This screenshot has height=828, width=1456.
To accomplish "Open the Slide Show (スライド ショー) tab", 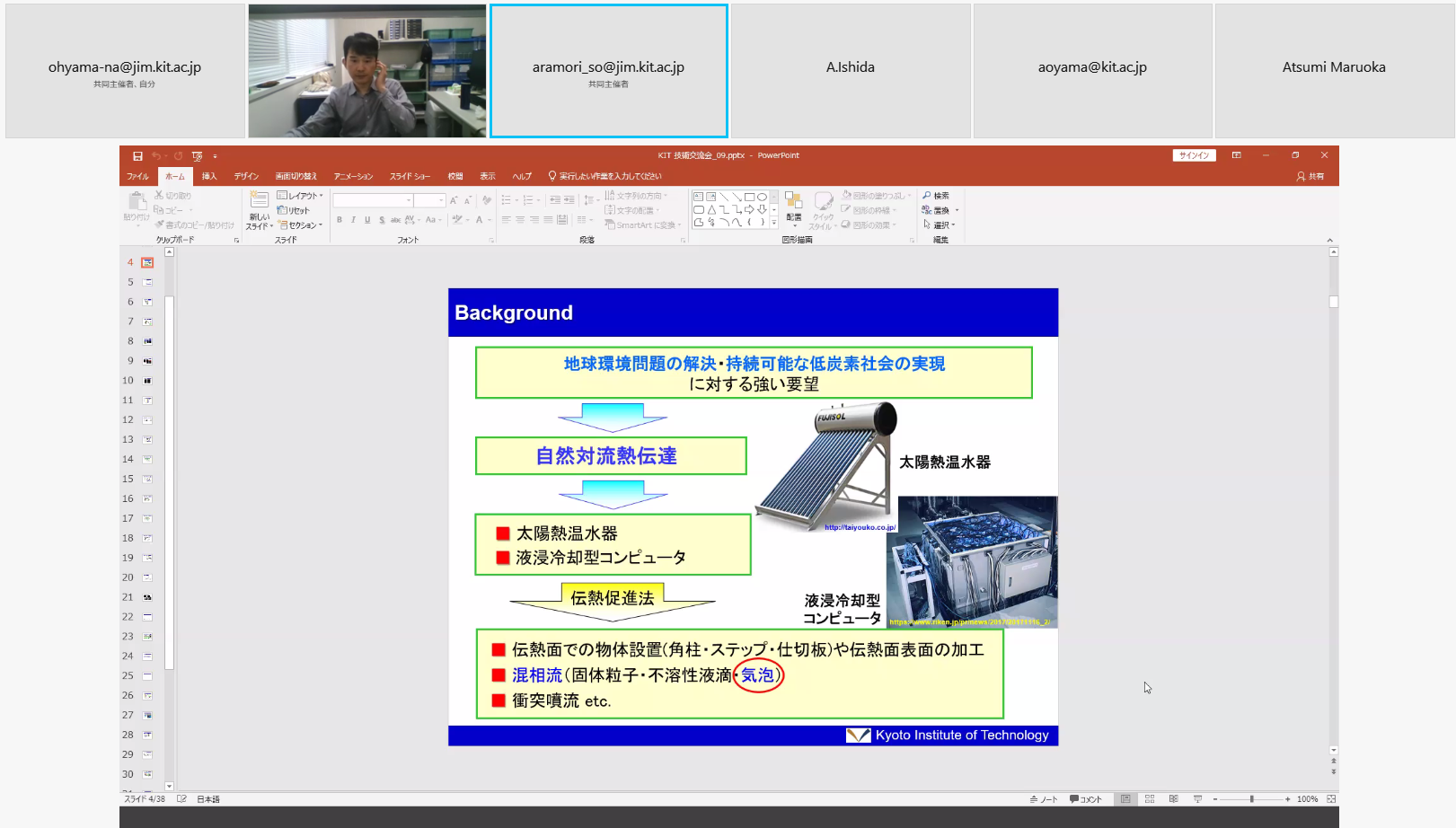I will pyautogui.click(x=410, y=176).
